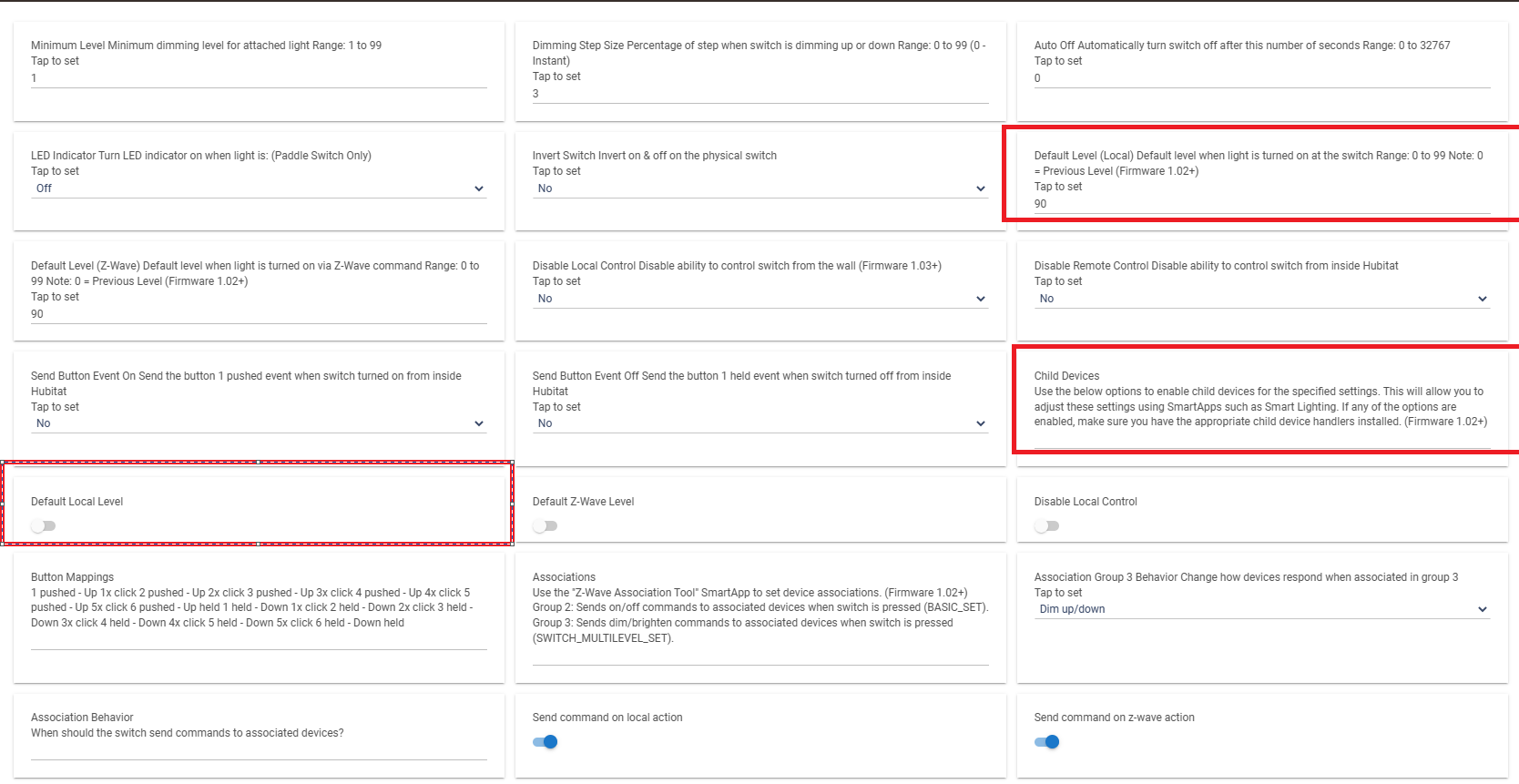Open the Send Button Event Off dropdown

point(760,423)
